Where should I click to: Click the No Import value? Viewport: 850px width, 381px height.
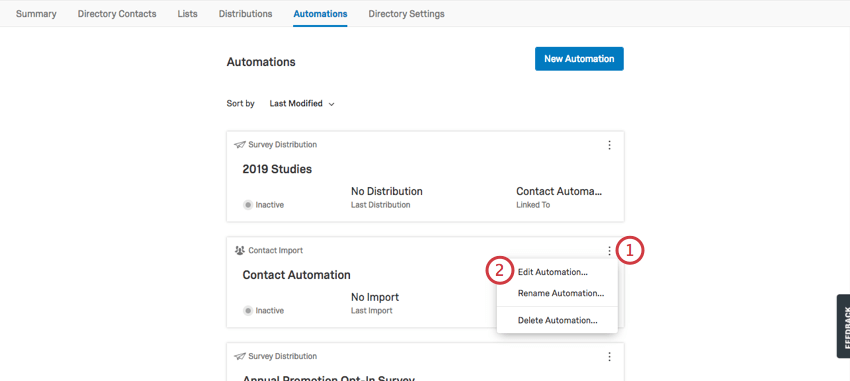375,297
